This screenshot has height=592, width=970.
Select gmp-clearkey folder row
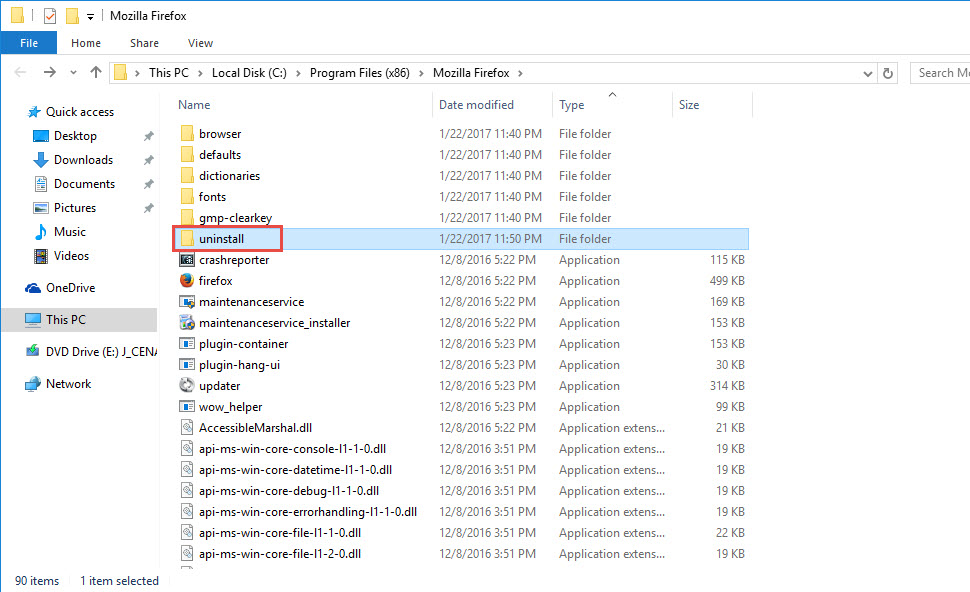[461, 218]
